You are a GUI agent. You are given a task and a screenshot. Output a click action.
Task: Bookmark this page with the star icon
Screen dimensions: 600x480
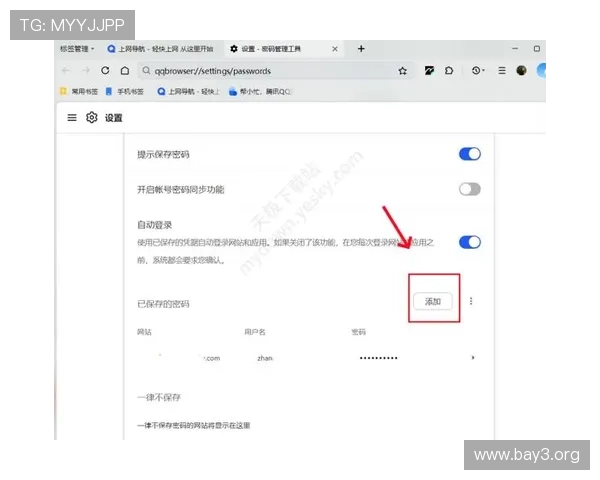click(x=402, y=71)
